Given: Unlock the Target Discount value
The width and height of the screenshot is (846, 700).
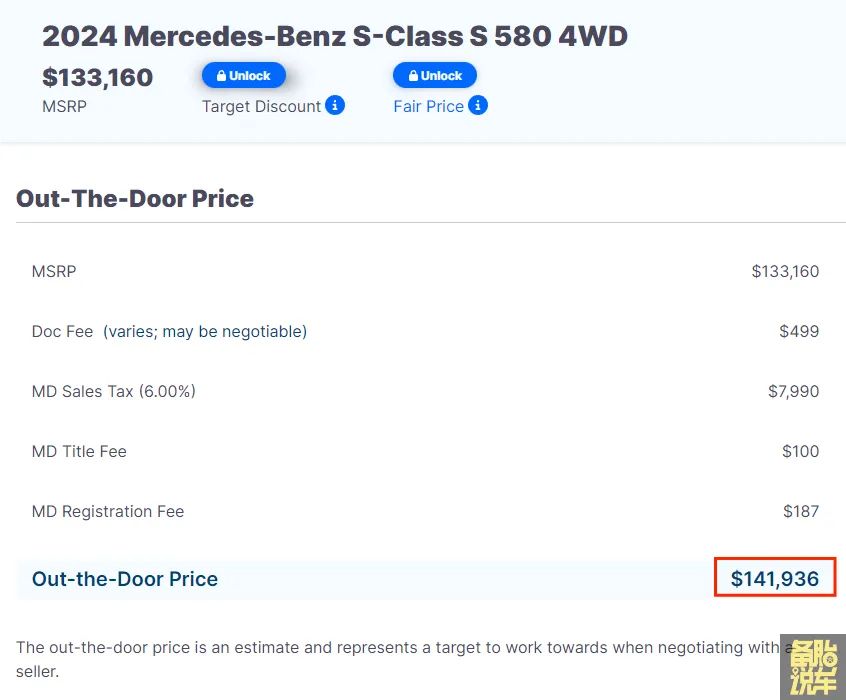Looking at the screenshot, I should [243, 75].
